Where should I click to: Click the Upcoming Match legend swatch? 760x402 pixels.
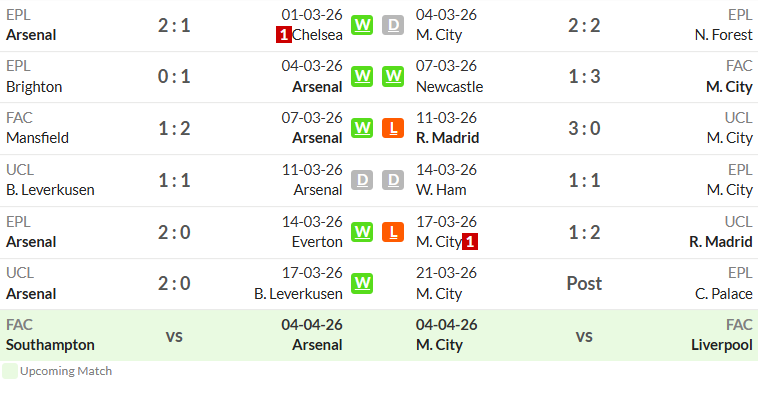click(10, 371)
